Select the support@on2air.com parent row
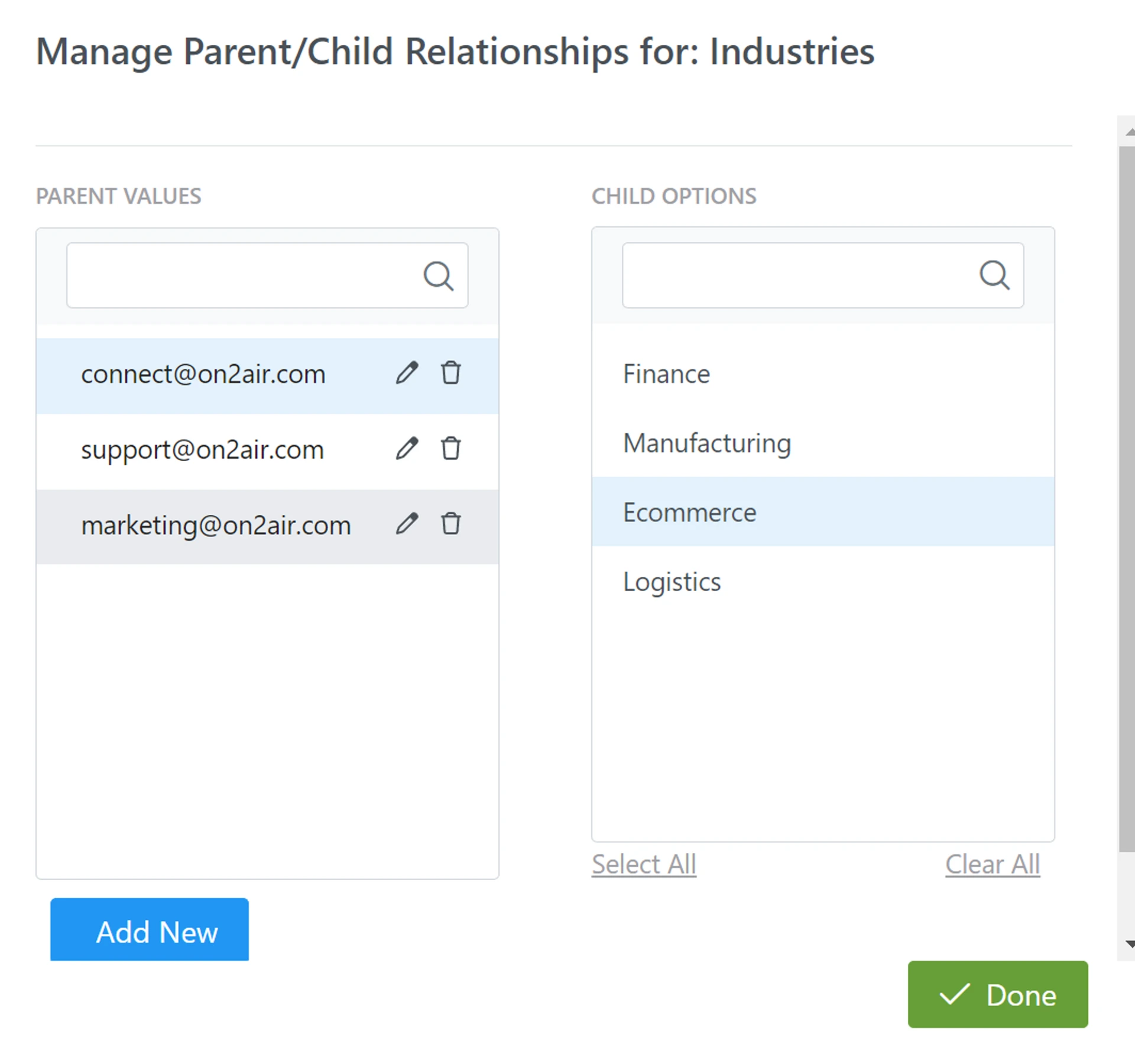This screenshot has width=1135, height=1064. pyautogui.click(x=202, y=450)
